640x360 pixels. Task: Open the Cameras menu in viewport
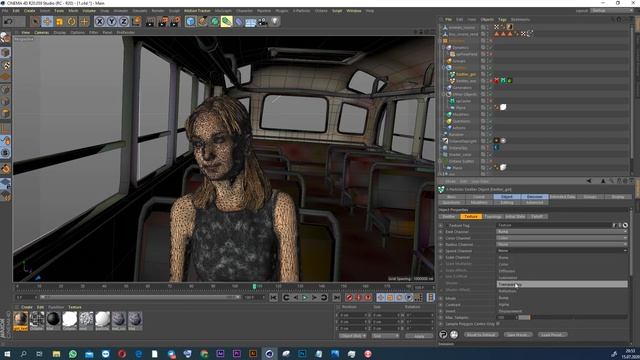click(x=41, y=32)
